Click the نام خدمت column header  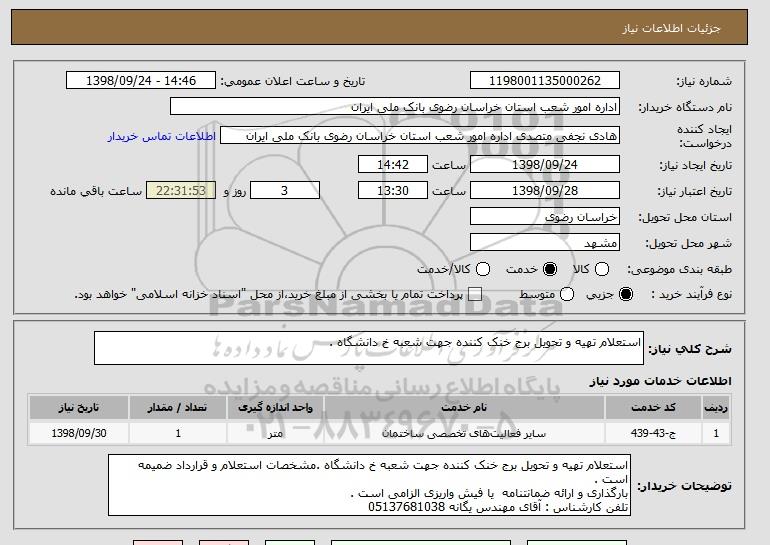[x=464, y=408]
